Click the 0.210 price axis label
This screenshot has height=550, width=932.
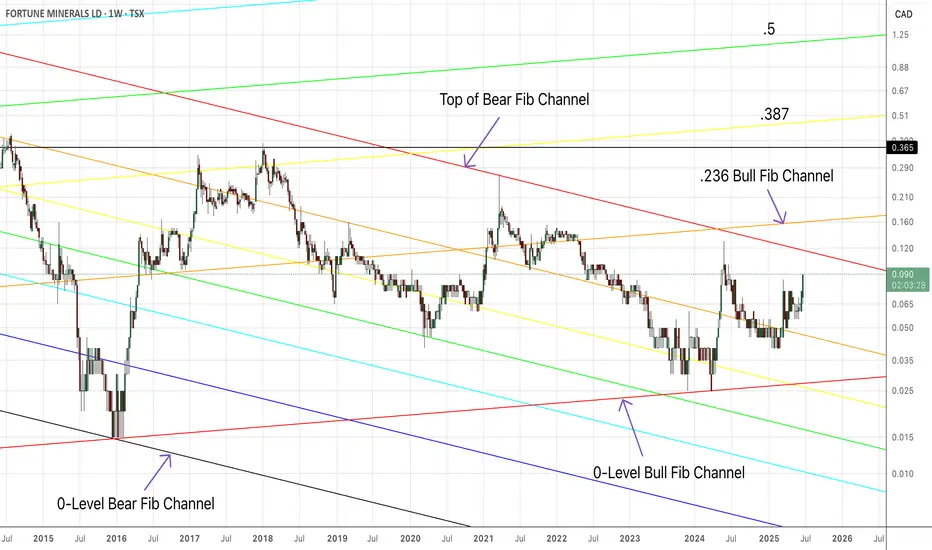tap(902, 197)
